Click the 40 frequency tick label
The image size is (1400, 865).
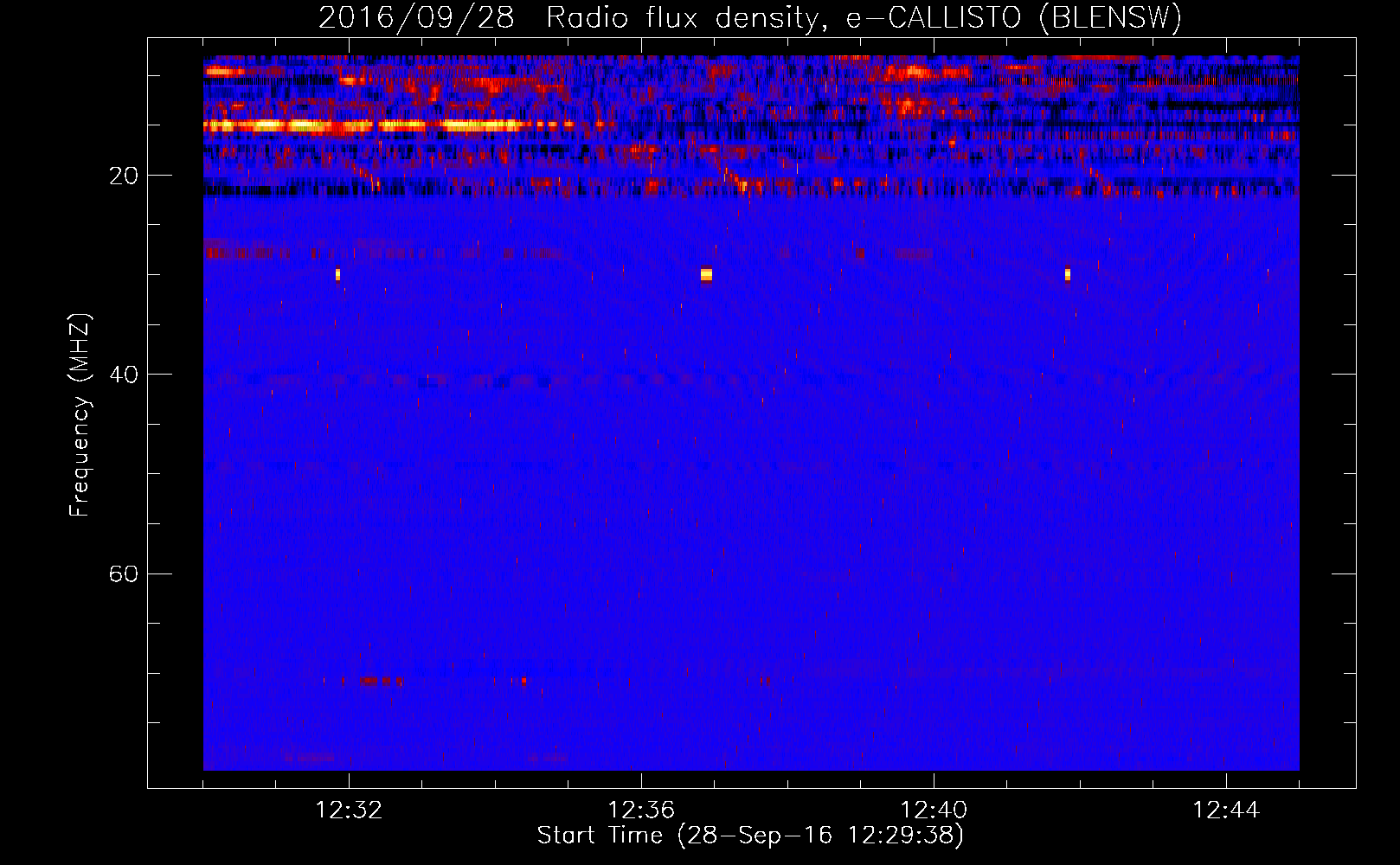coord(124,375)
